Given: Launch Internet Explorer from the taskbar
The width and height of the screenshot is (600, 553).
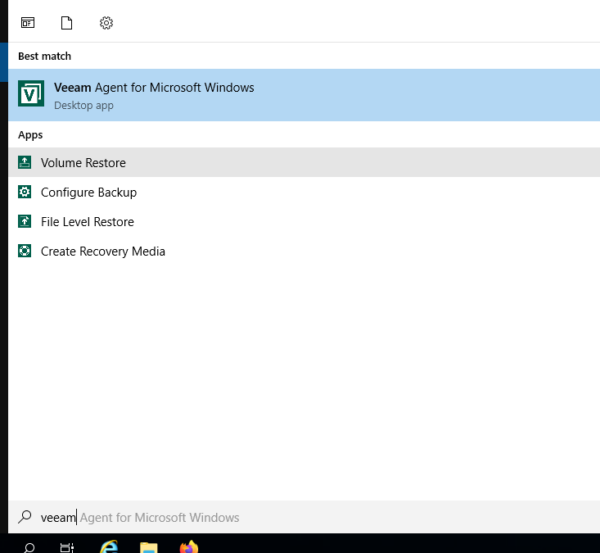Looking at the screenshot, I should click(x=110, y=547).
